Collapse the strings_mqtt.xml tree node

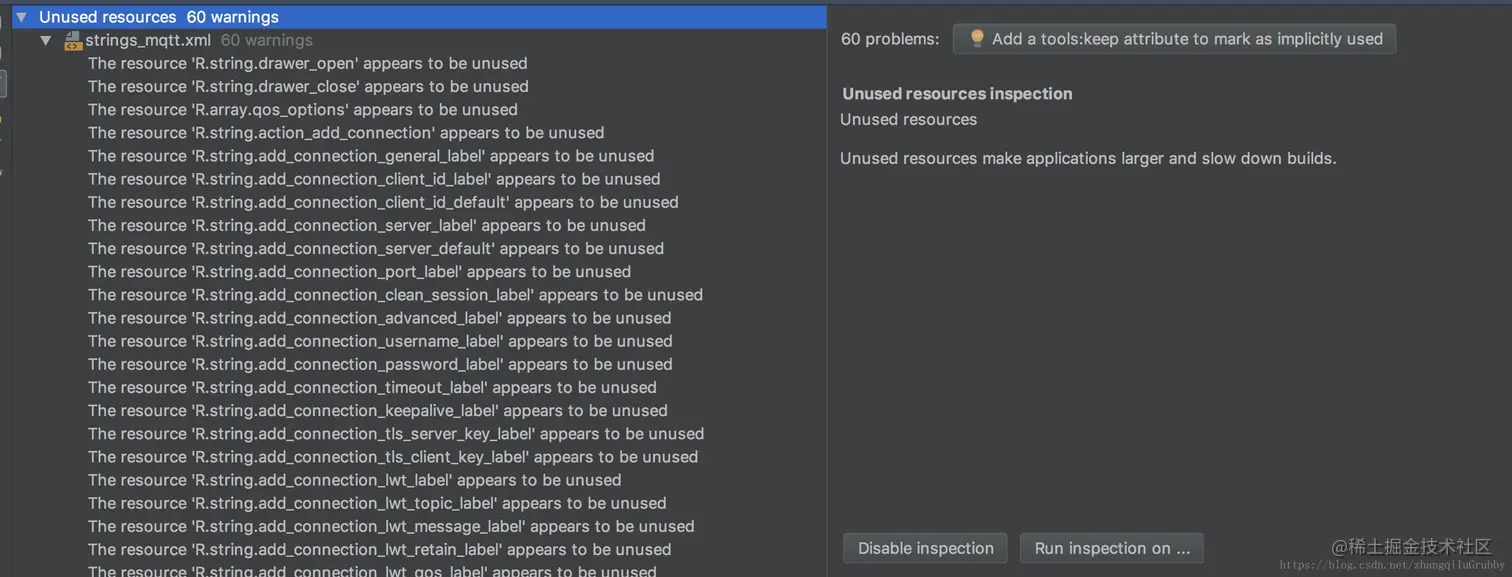45,41
